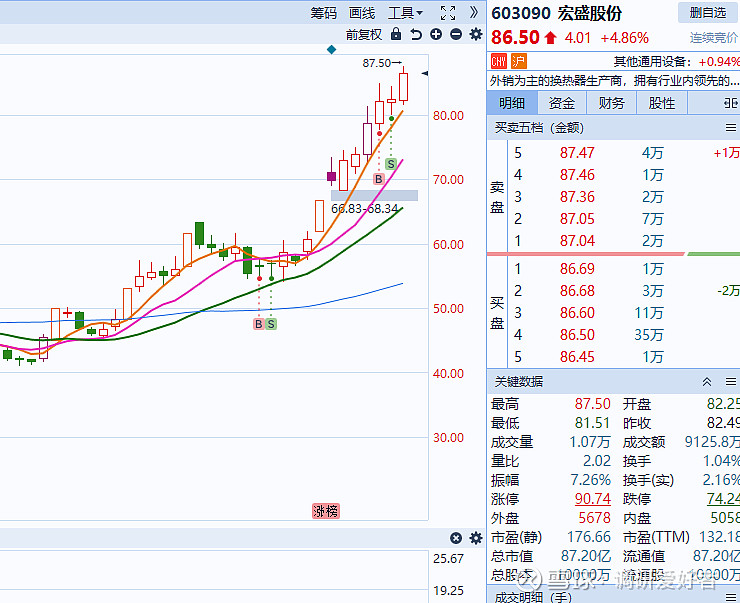The height and width of the screenshot is (603, 740).
Task: Select the 资金 tab
Action: (562, 103)
